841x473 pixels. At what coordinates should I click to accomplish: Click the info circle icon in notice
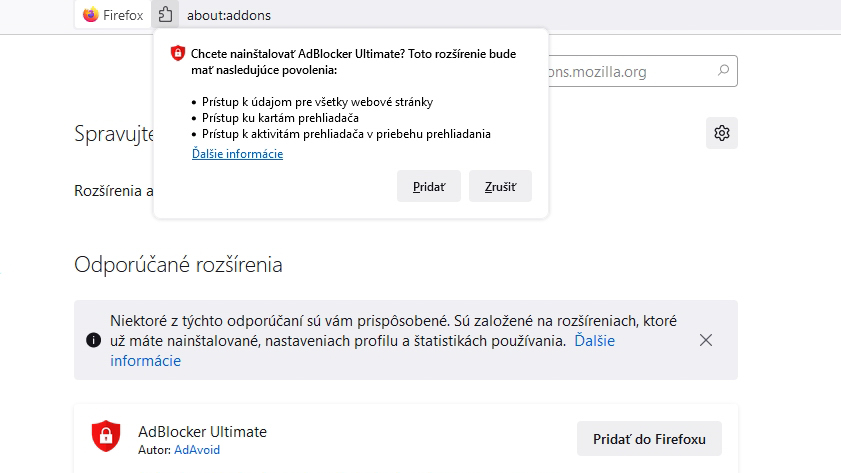point(93,340)
